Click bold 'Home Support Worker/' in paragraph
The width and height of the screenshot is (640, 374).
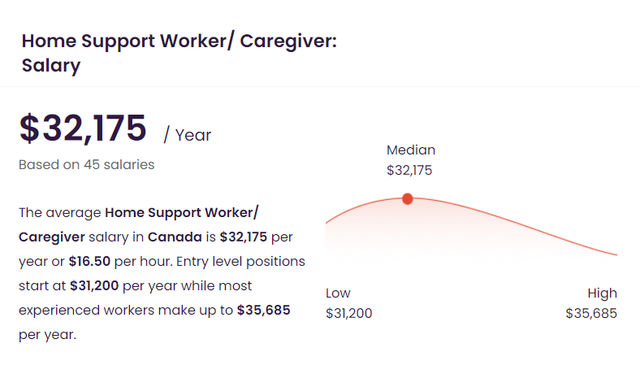(182, 213)
